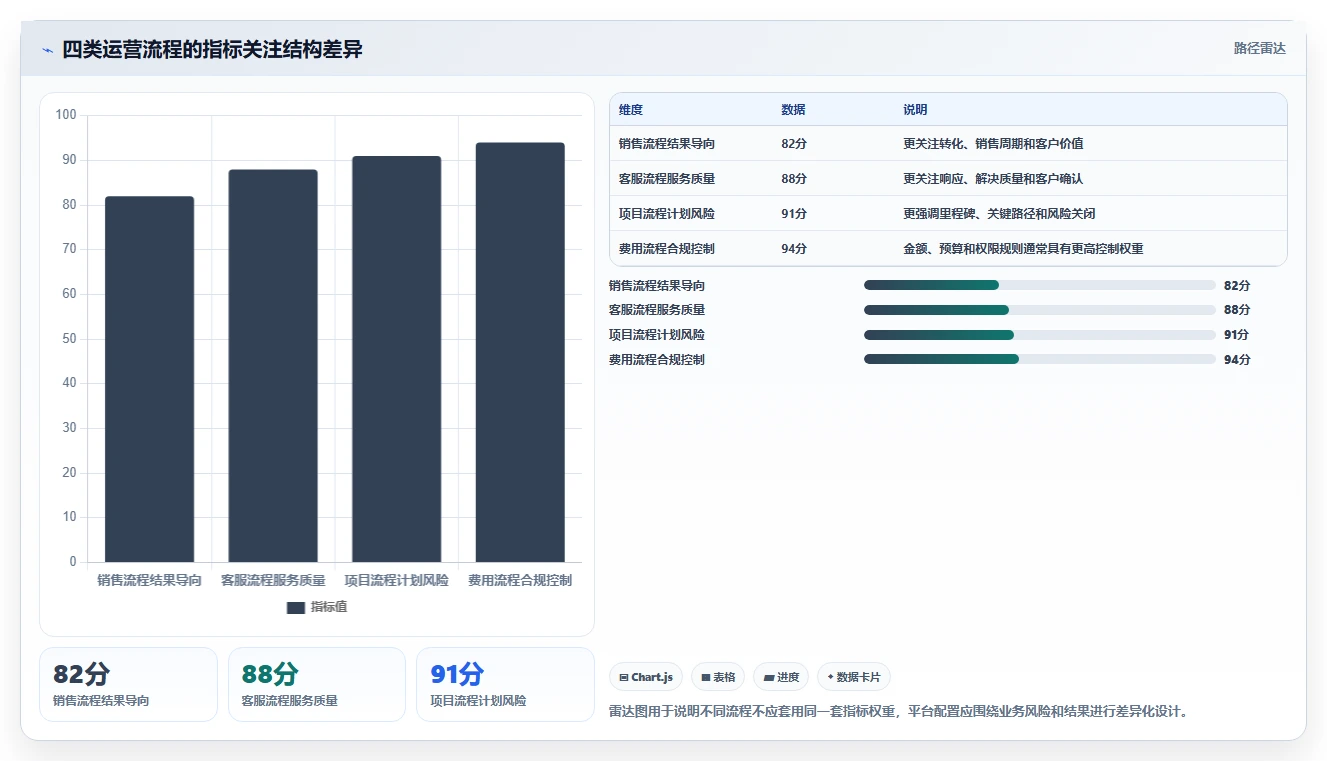Image resolution: width=1327 pixels, height=761 pixels.
Task: Click the 指标值 legend label
Action: pyautogui.click(x=329, y=607)
